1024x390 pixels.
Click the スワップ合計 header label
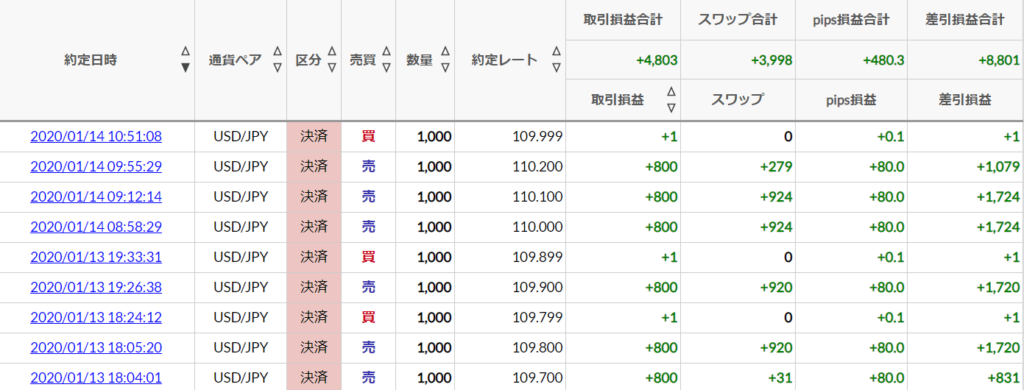(738, 20)
